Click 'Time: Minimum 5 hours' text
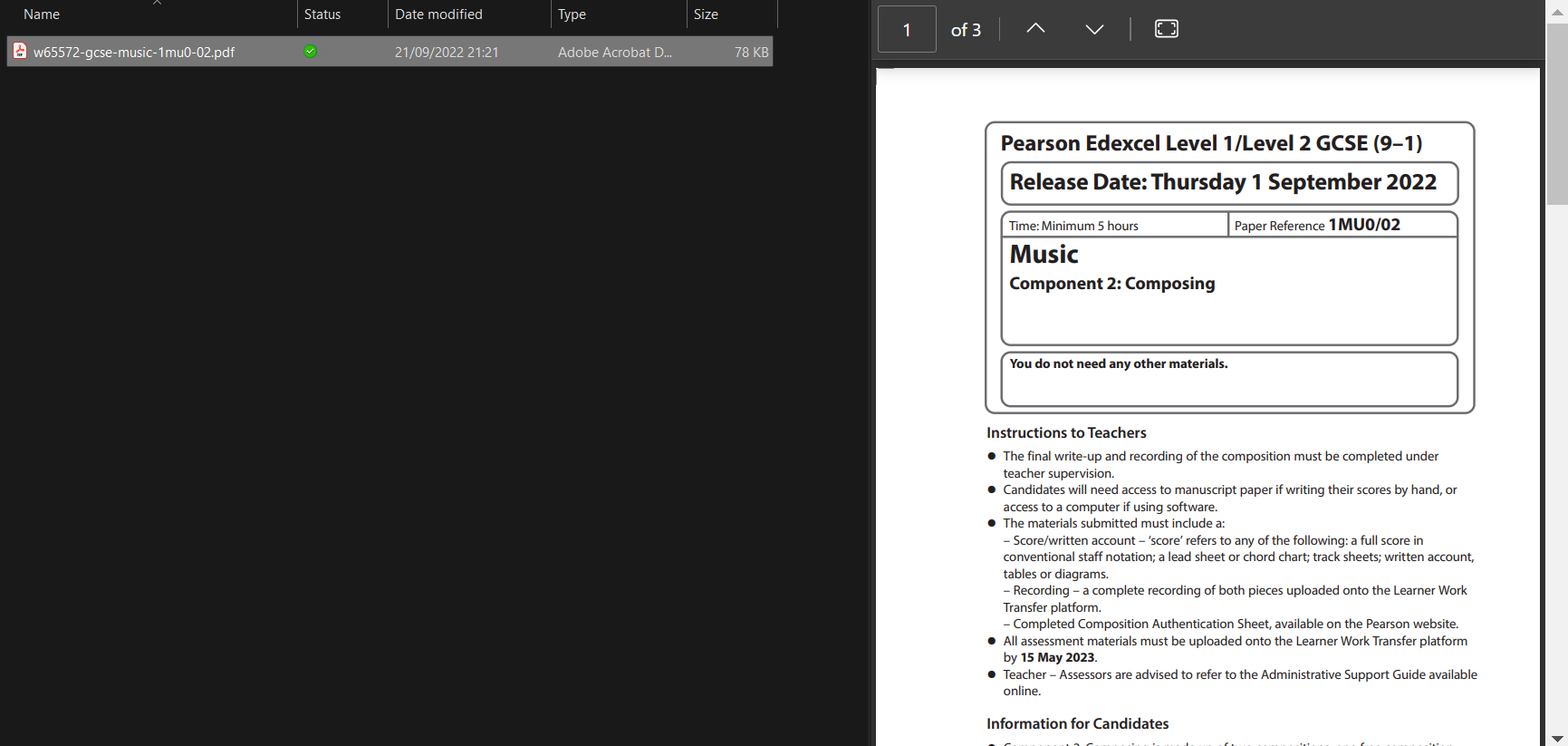 1073,226
